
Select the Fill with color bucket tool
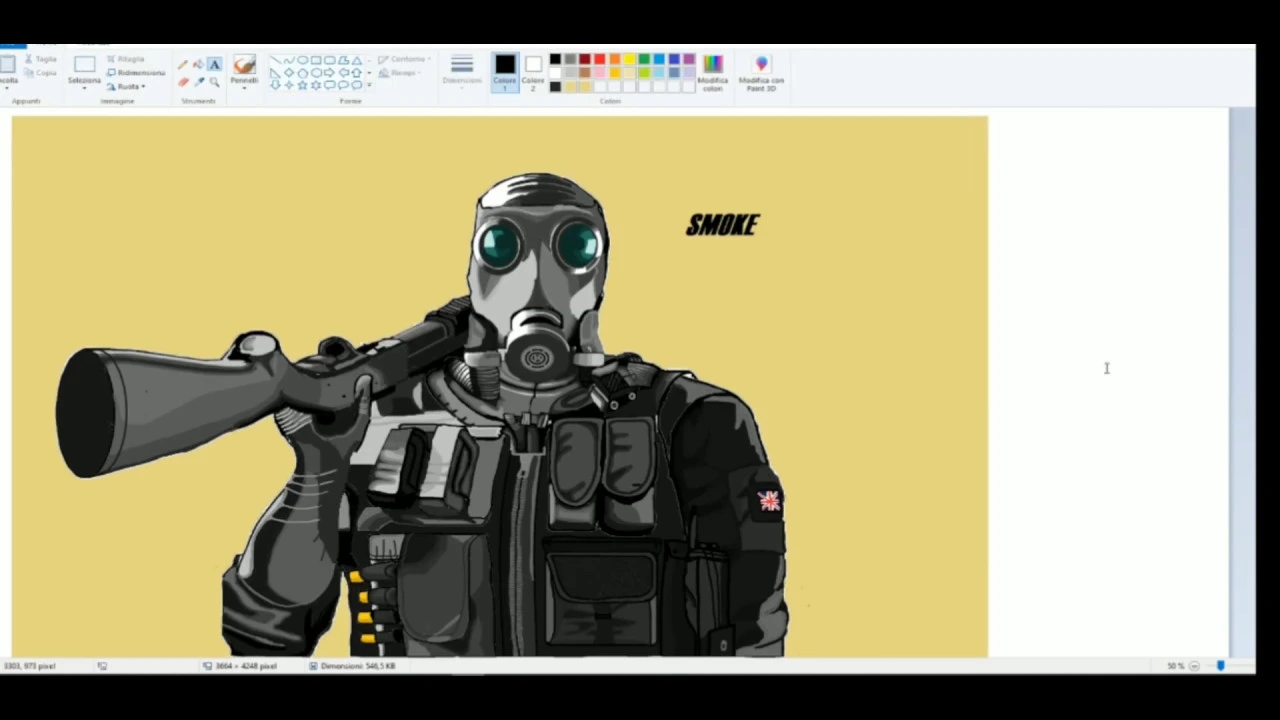click(198, 65)
